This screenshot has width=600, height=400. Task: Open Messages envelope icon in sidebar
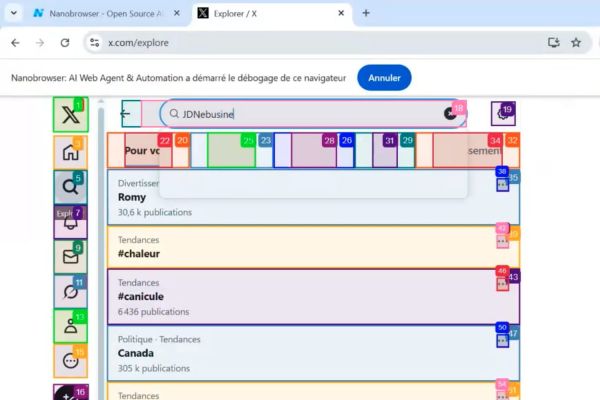(x=70, y=257)
